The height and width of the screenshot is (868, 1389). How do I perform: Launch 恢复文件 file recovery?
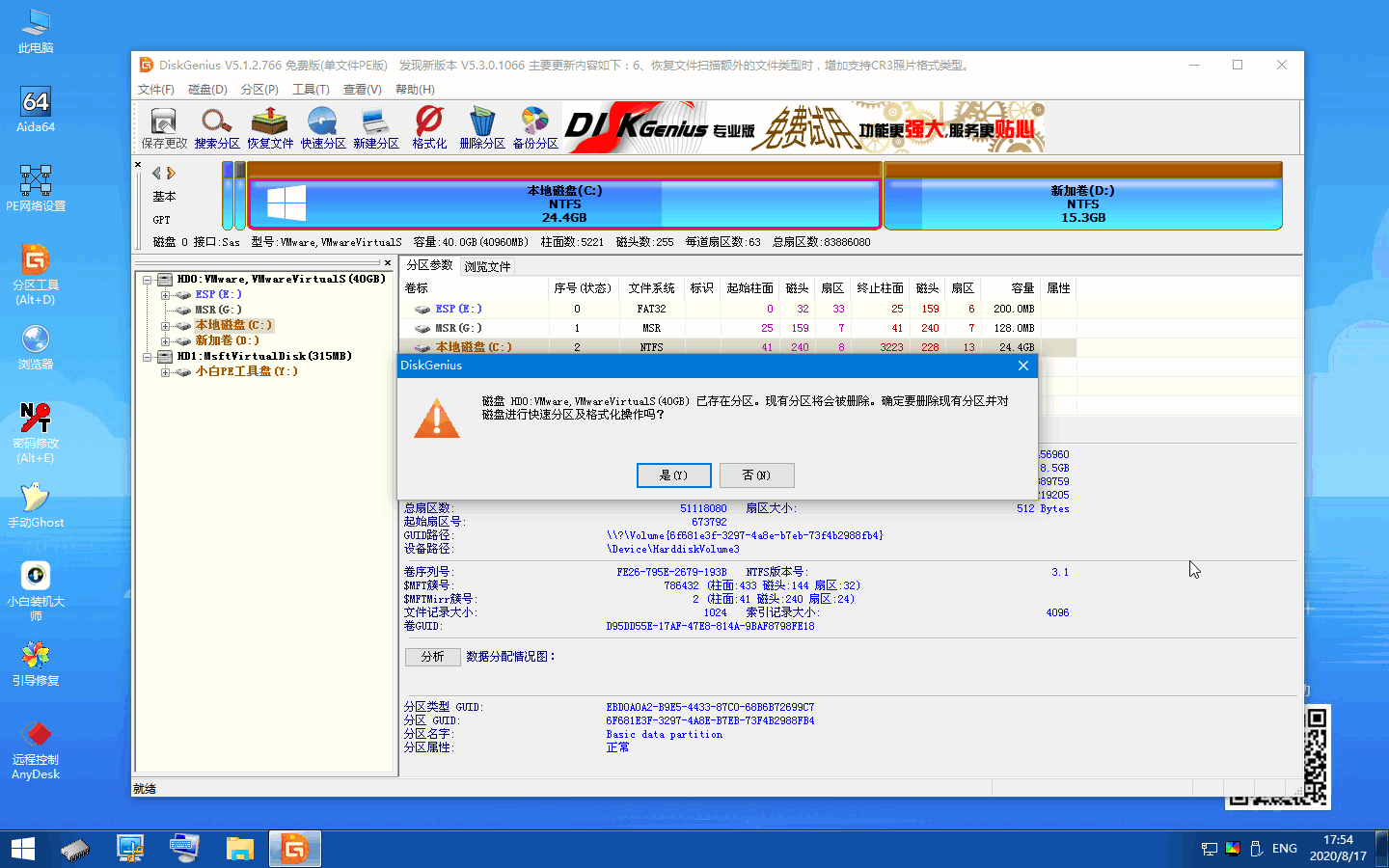click(x=269, y=126)
